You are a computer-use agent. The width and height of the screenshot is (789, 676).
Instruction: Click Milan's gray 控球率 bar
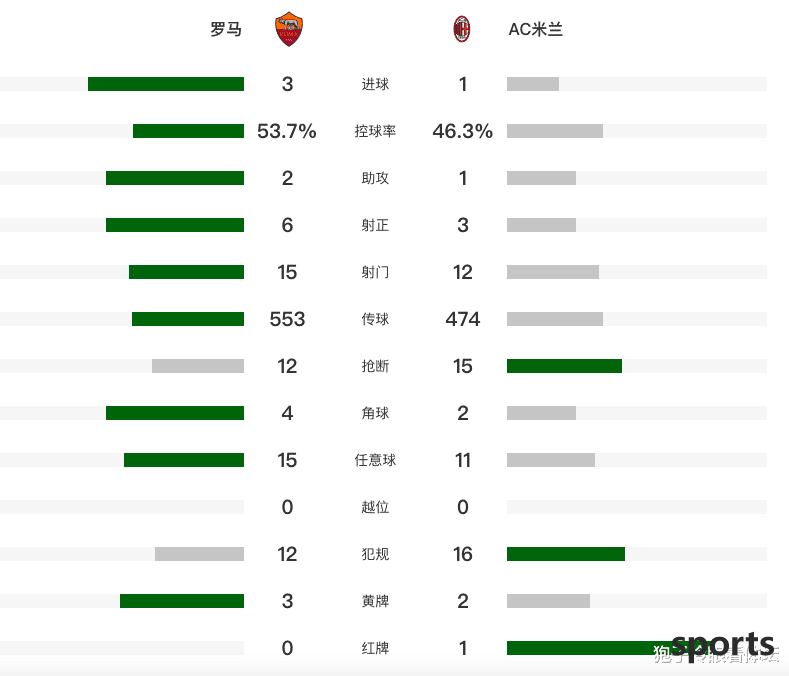555,131
